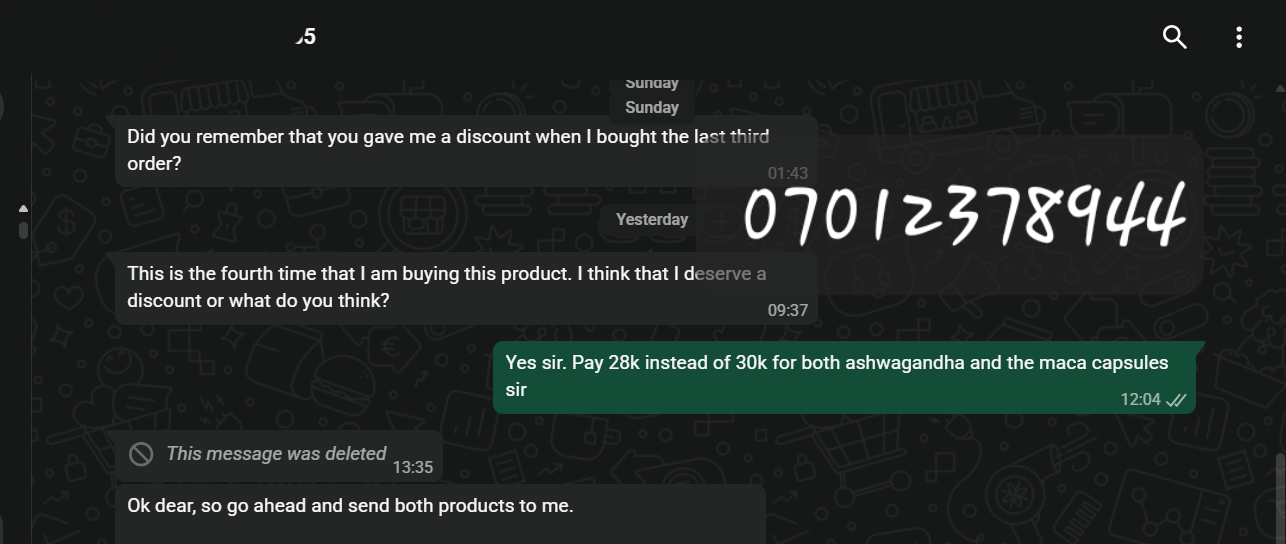Click the double check delivery ticks
This screenshot has width=1286, height=544.
[1177, 400]
